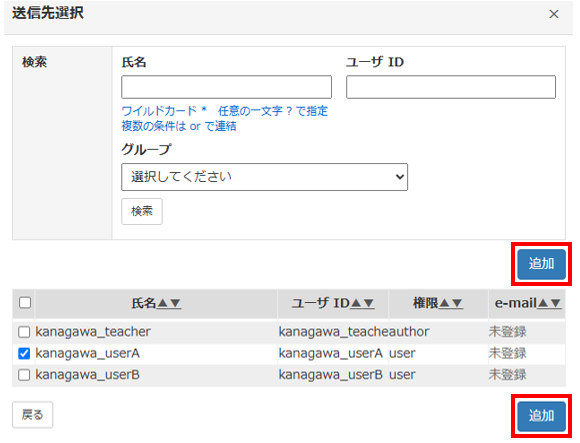Toggle the select-all checkbox in table header
The image size is (580, 443).
(x=25, y=303)
